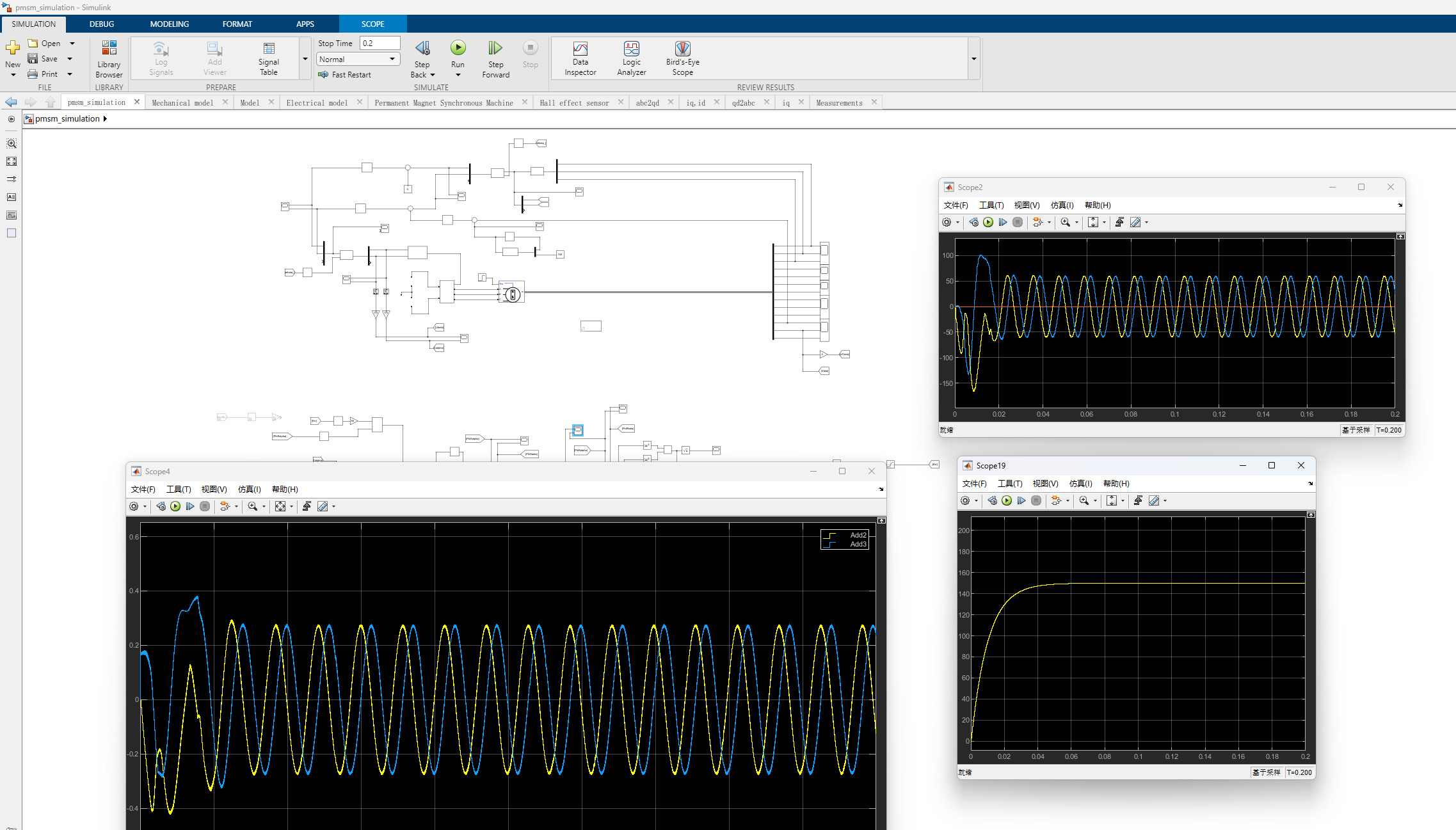Switch to the MODELING ribbon tab

[170, 24]
